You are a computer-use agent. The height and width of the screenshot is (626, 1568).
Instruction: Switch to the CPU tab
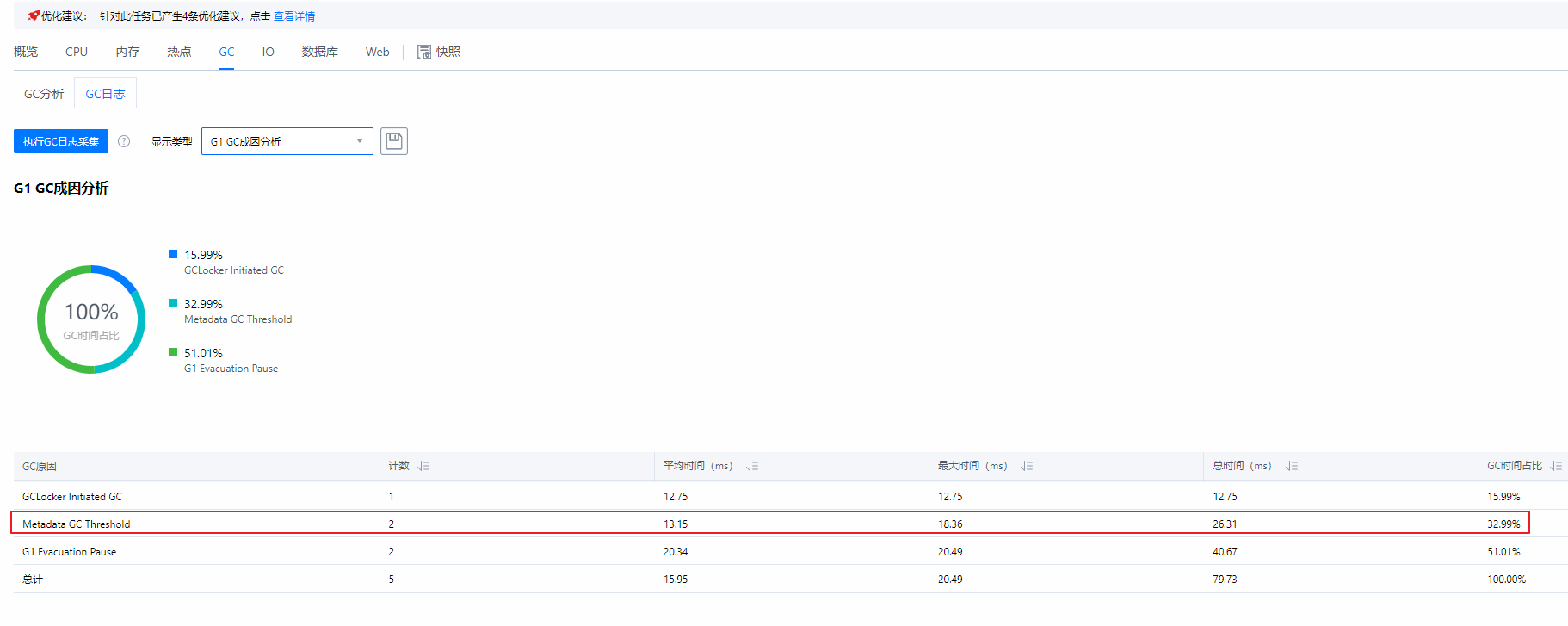point(77,52)
